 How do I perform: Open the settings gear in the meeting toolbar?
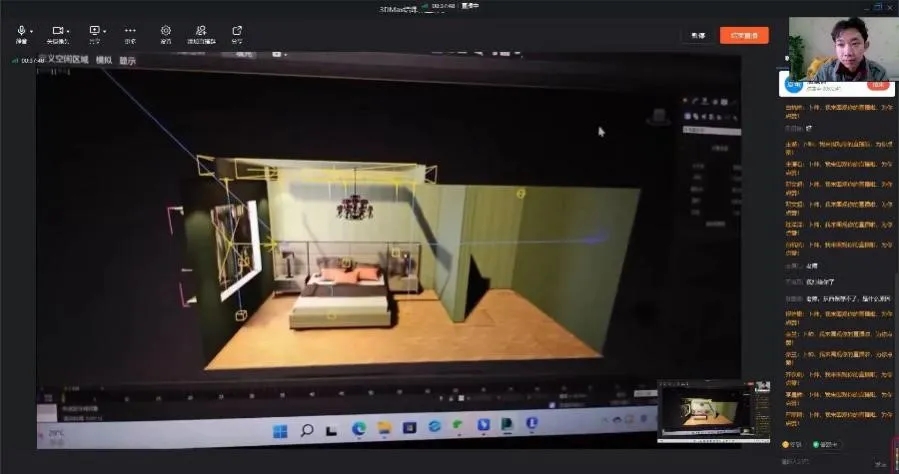[166, 30]
